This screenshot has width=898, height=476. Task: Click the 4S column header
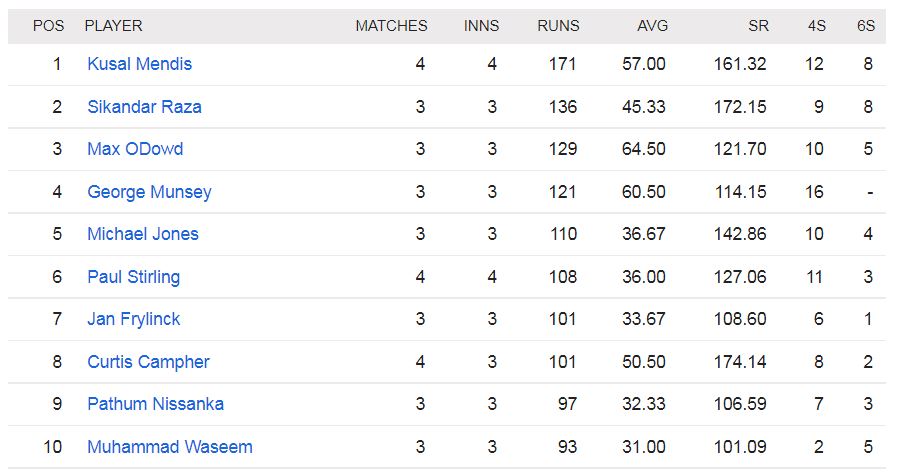(x=816, y=26)
